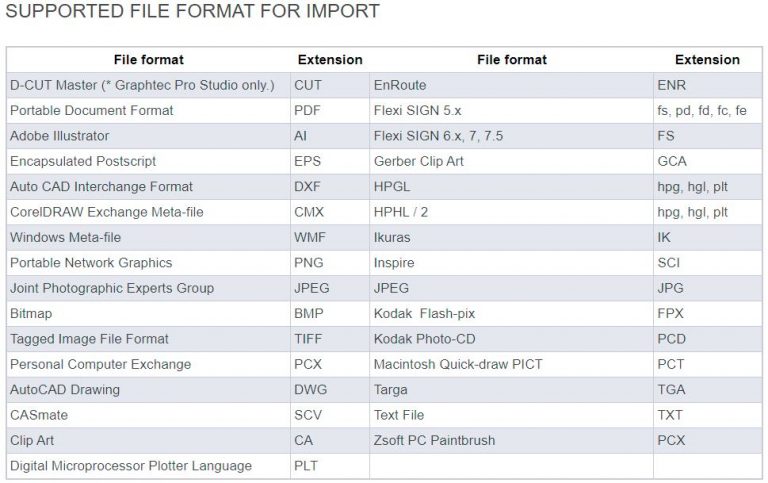Click the Targa file format cell

tap(391, 390)
